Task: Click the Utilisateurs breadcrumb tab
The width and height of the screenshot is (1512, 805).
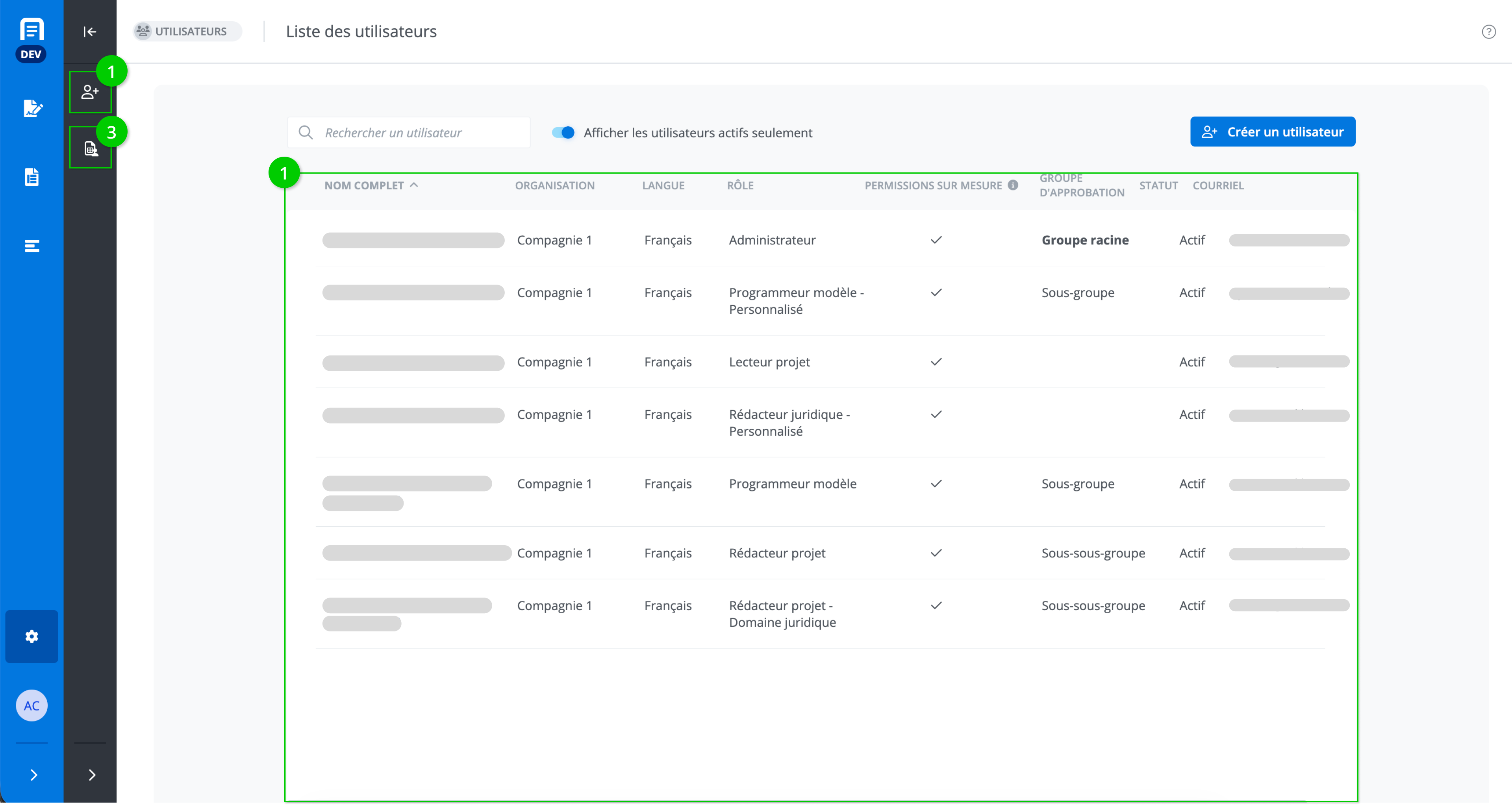Action: coord(187,31)
